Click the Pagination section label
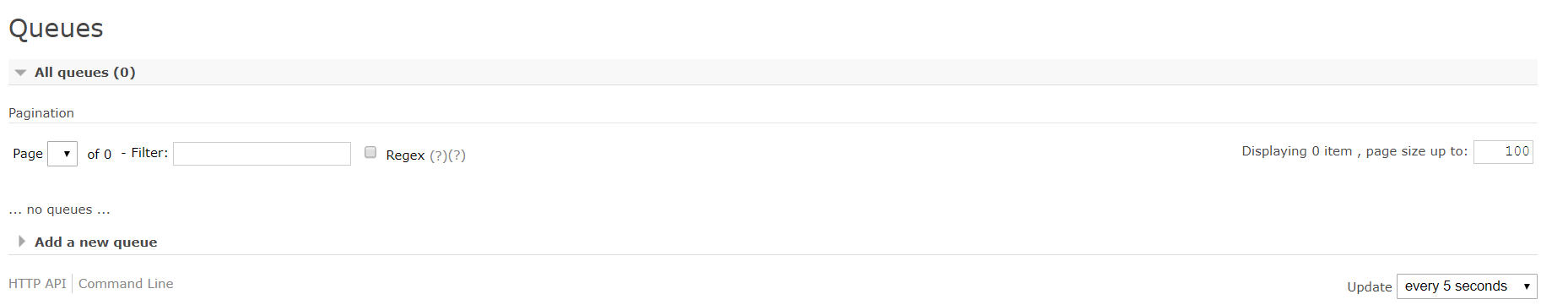 (41, 113)
